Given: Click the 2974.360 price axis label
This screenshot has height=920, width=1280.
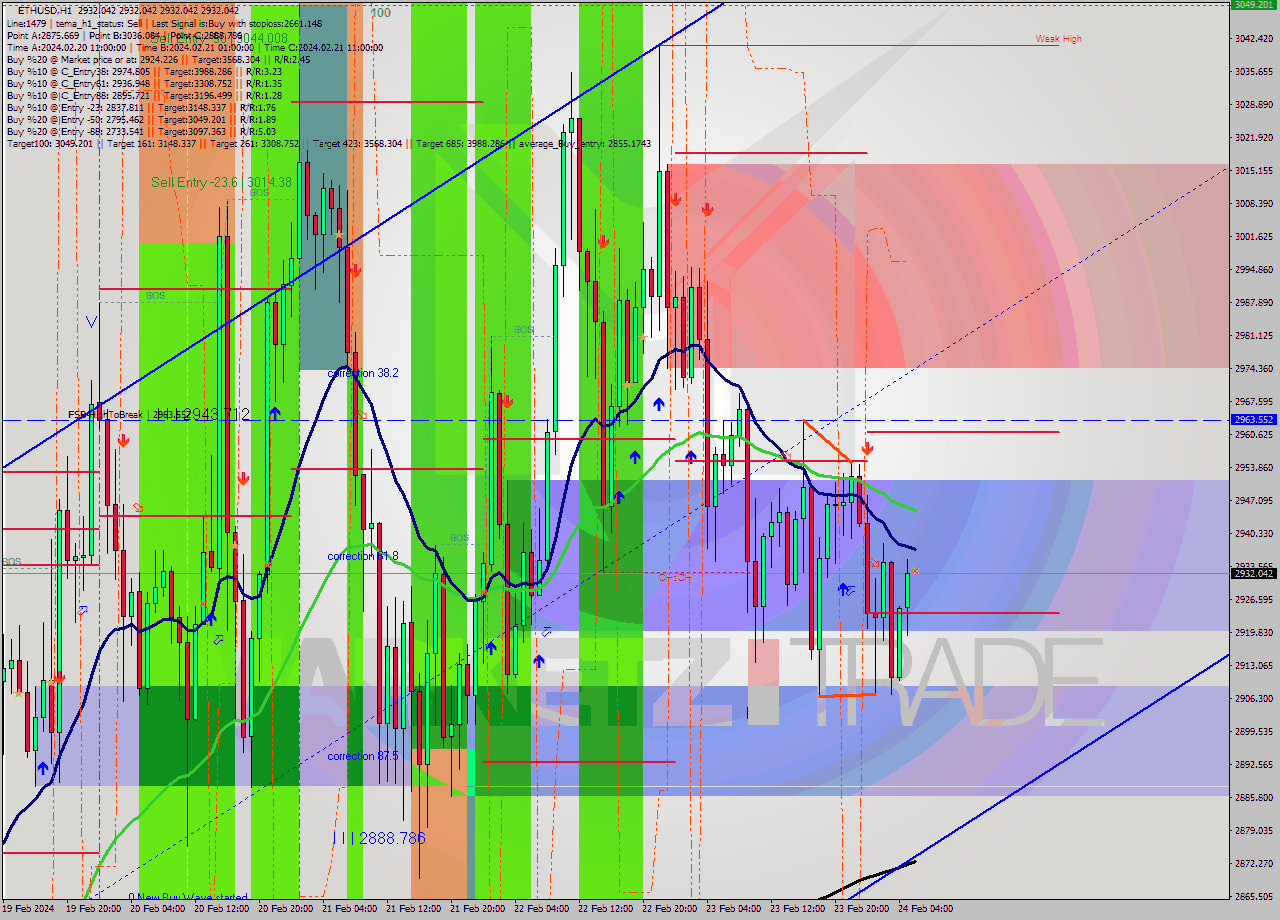Looking at the screenshot, I should point(1253,368).
